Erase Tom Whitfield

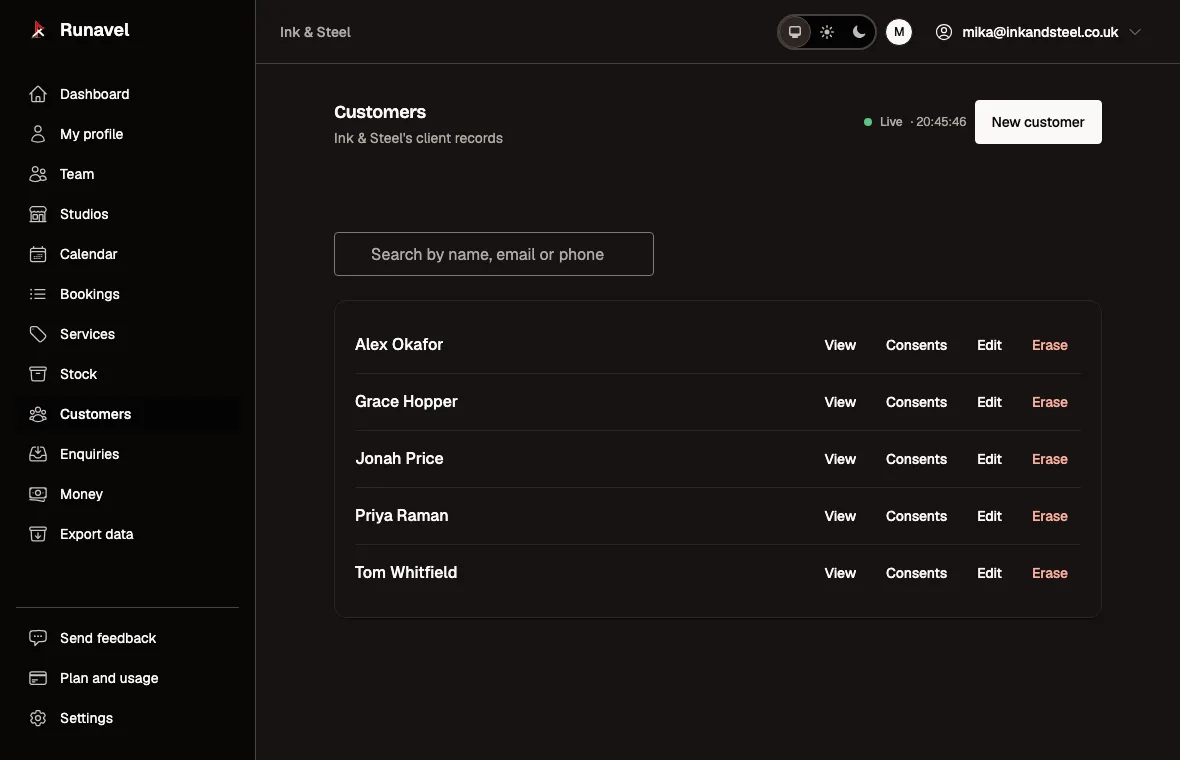click(x=1050, y=573)
